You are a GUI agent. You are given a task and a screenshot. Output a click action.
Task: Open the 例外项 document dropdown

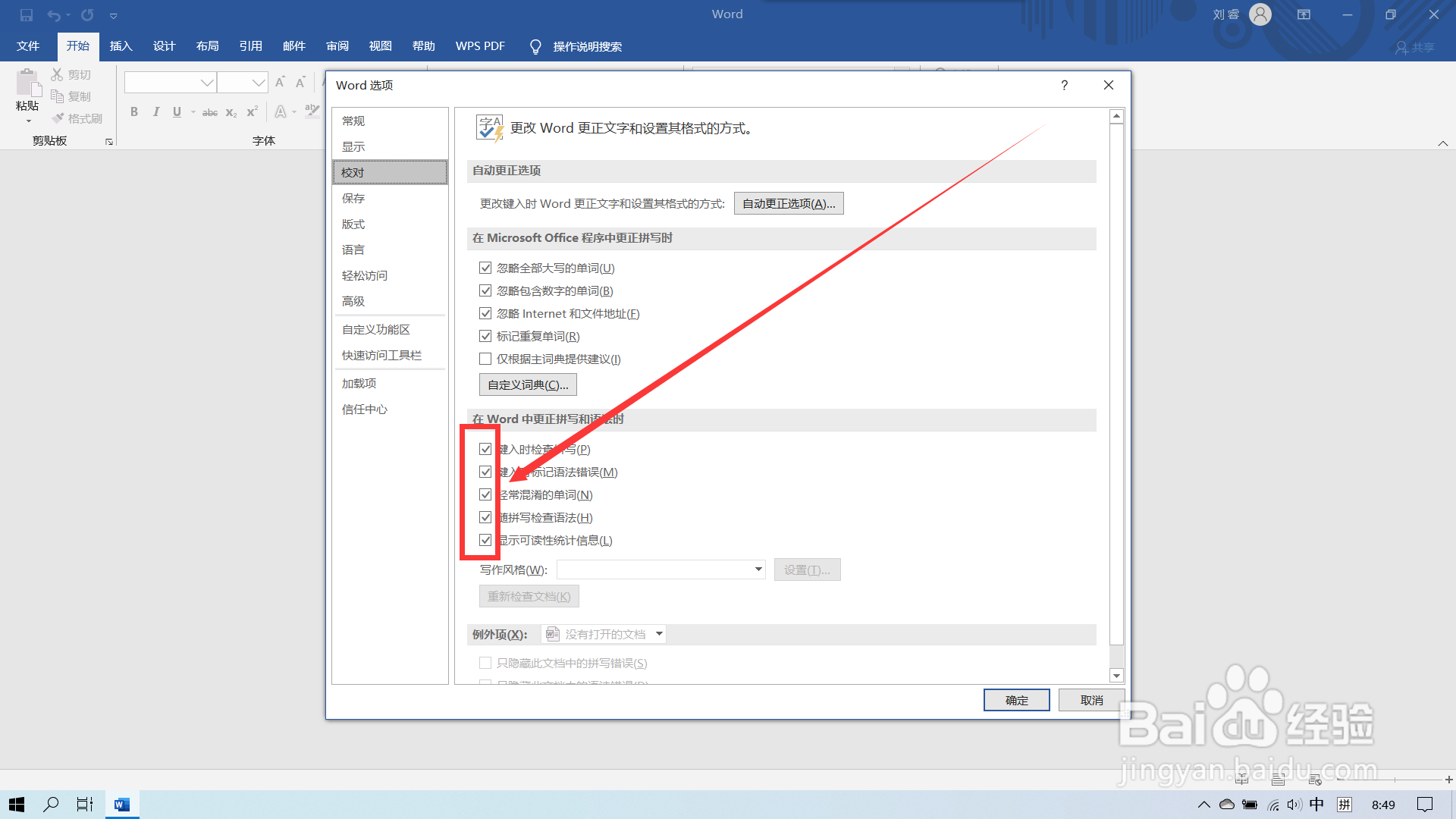point(604,634)
